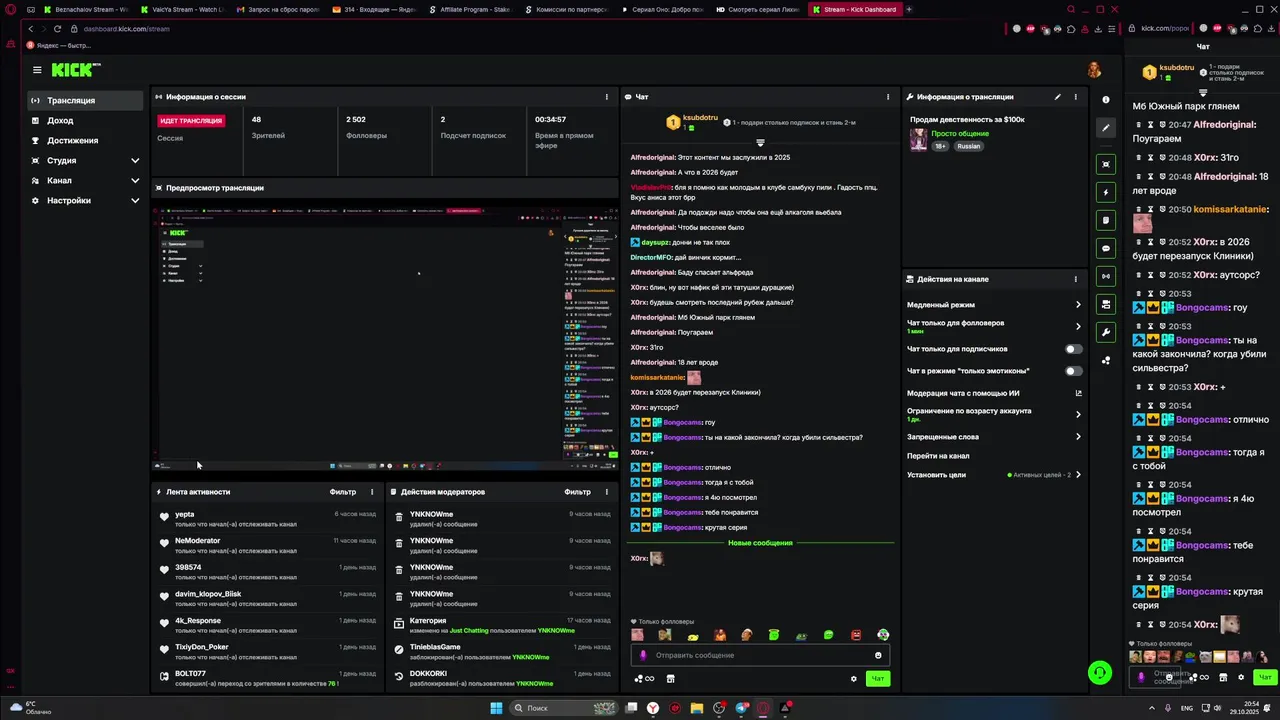This screenshot has width=1280, height=720.
Task: Open the popout chat settings gear
Action: (1241, 677)
